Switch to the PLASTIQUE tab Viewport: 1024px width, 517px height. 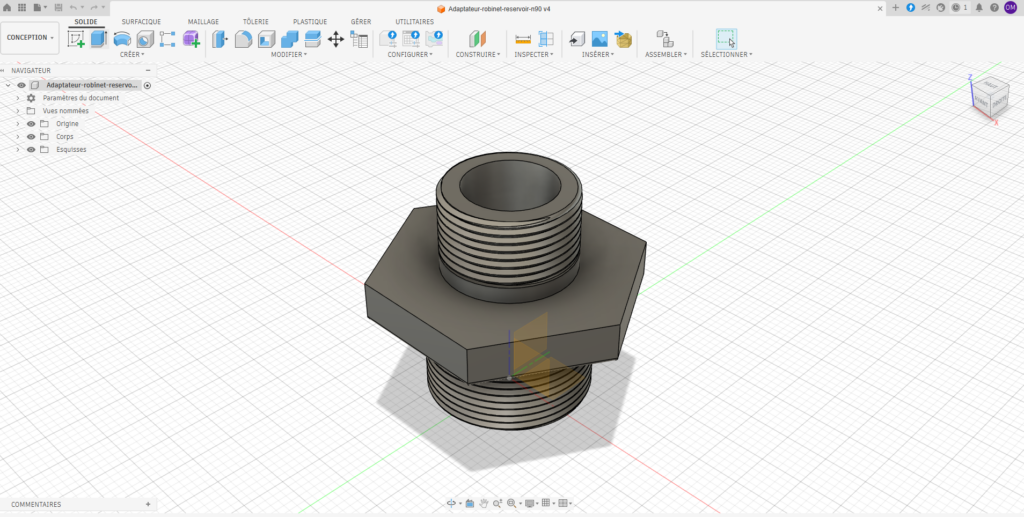tap(310, 22)
